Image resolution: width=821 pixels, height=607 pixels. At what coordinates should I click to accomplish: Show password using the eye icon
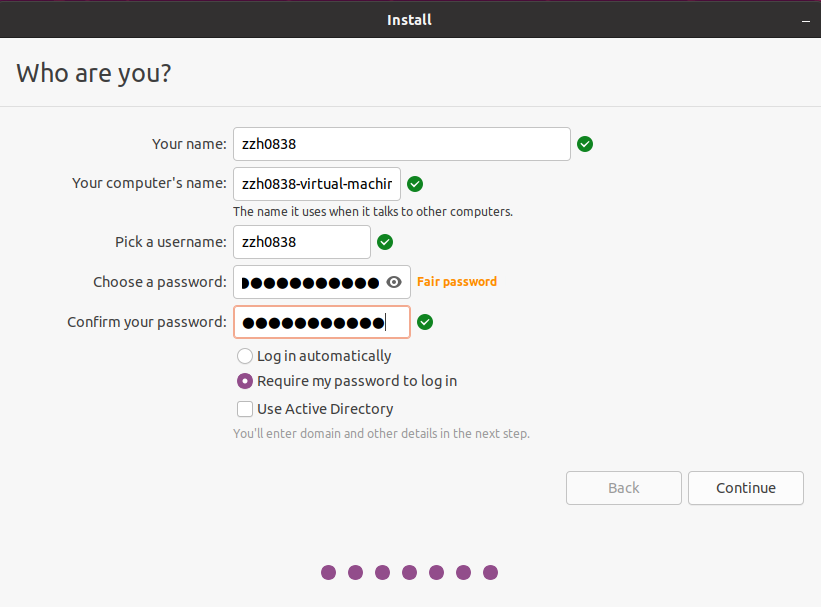click(x=395, y=282)
